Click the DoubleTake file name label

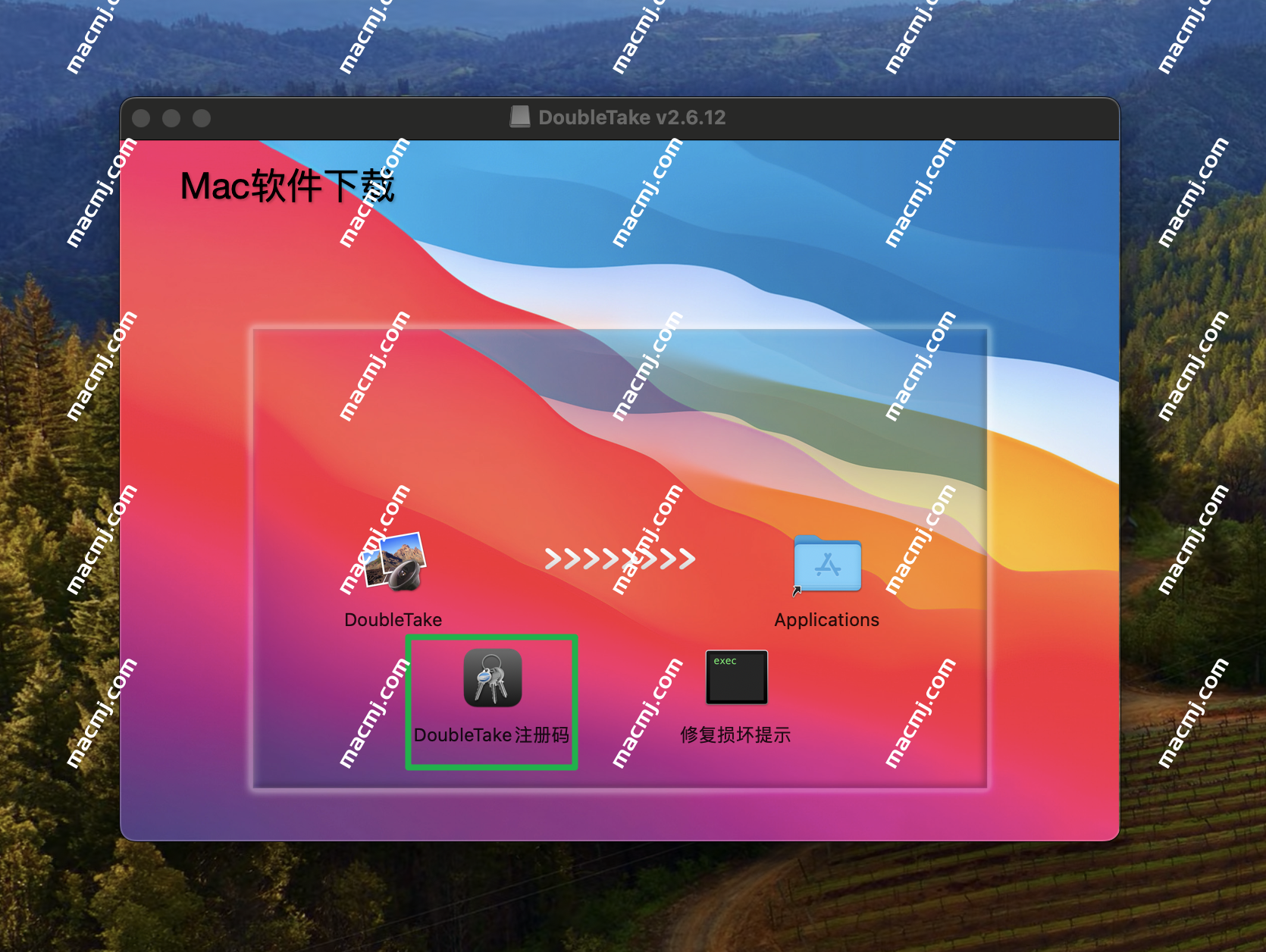point(393,620)
